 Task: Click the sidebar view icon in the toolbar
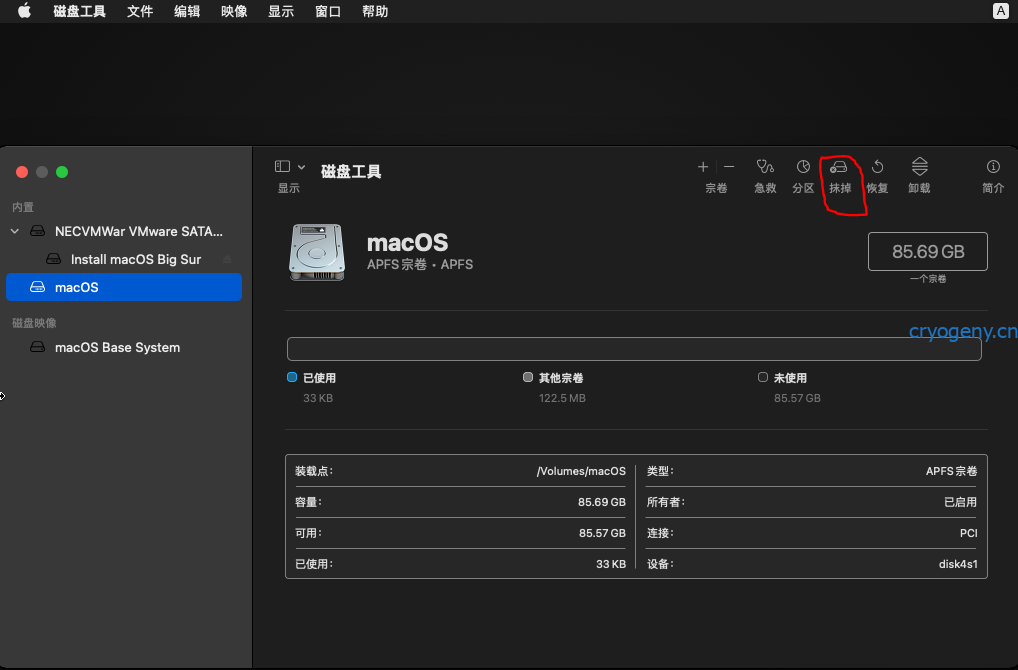(282, 167)
